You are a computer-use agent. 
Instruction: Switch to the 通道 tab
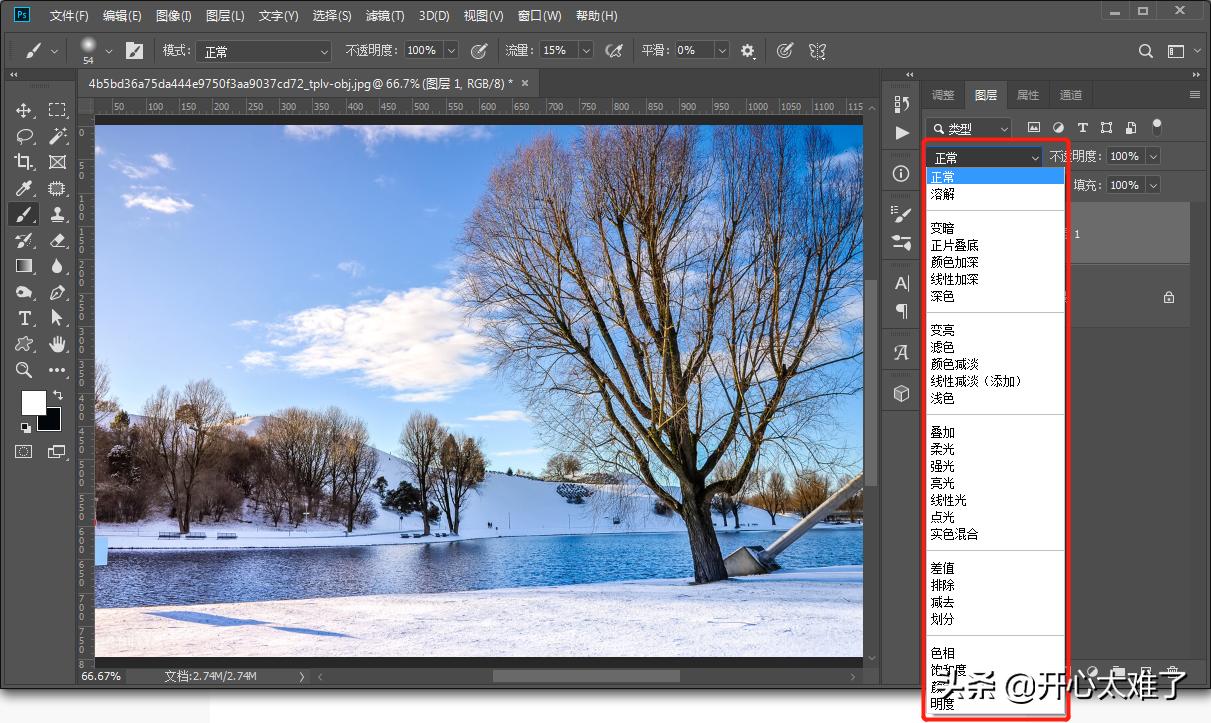tap(1071, 95)
